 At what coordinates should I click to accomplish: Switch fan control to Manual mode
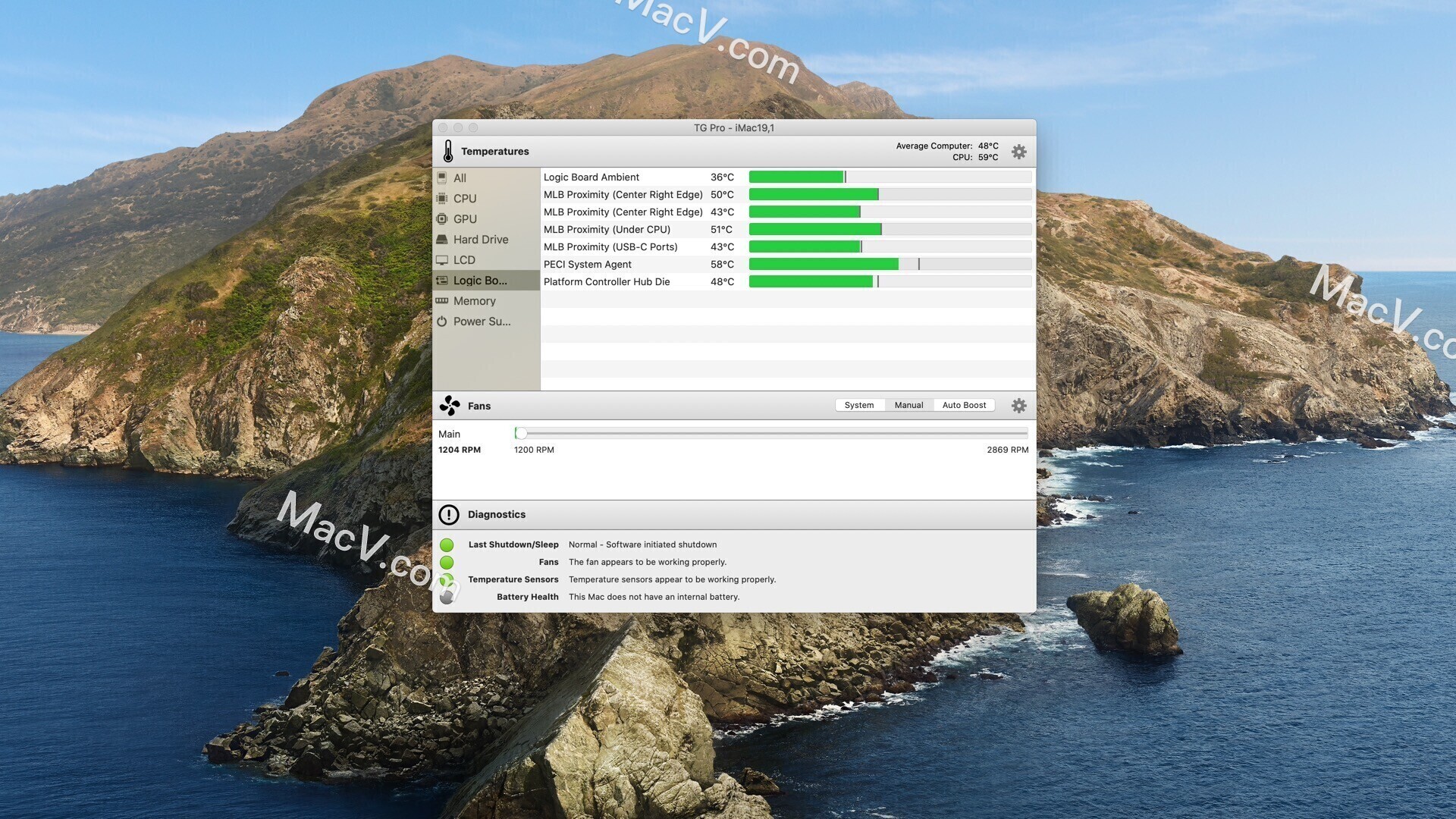[x=908, y=405]
